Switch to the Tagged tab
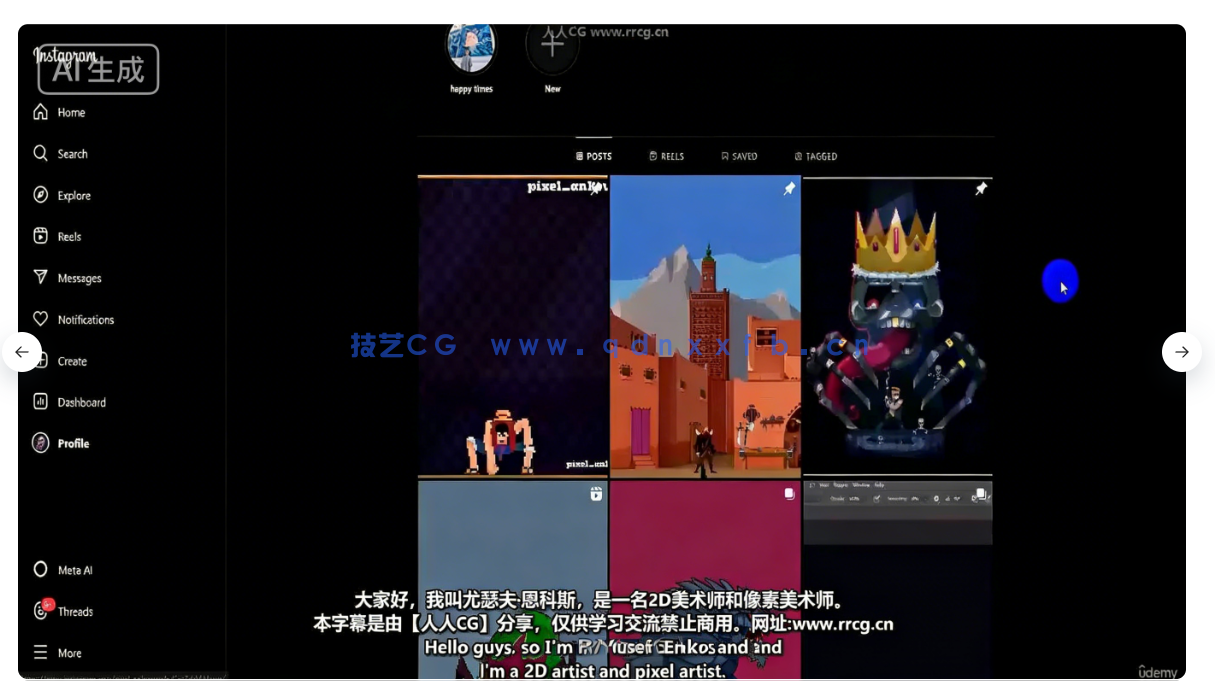1215x692 pixels. [x=816, y=157]
